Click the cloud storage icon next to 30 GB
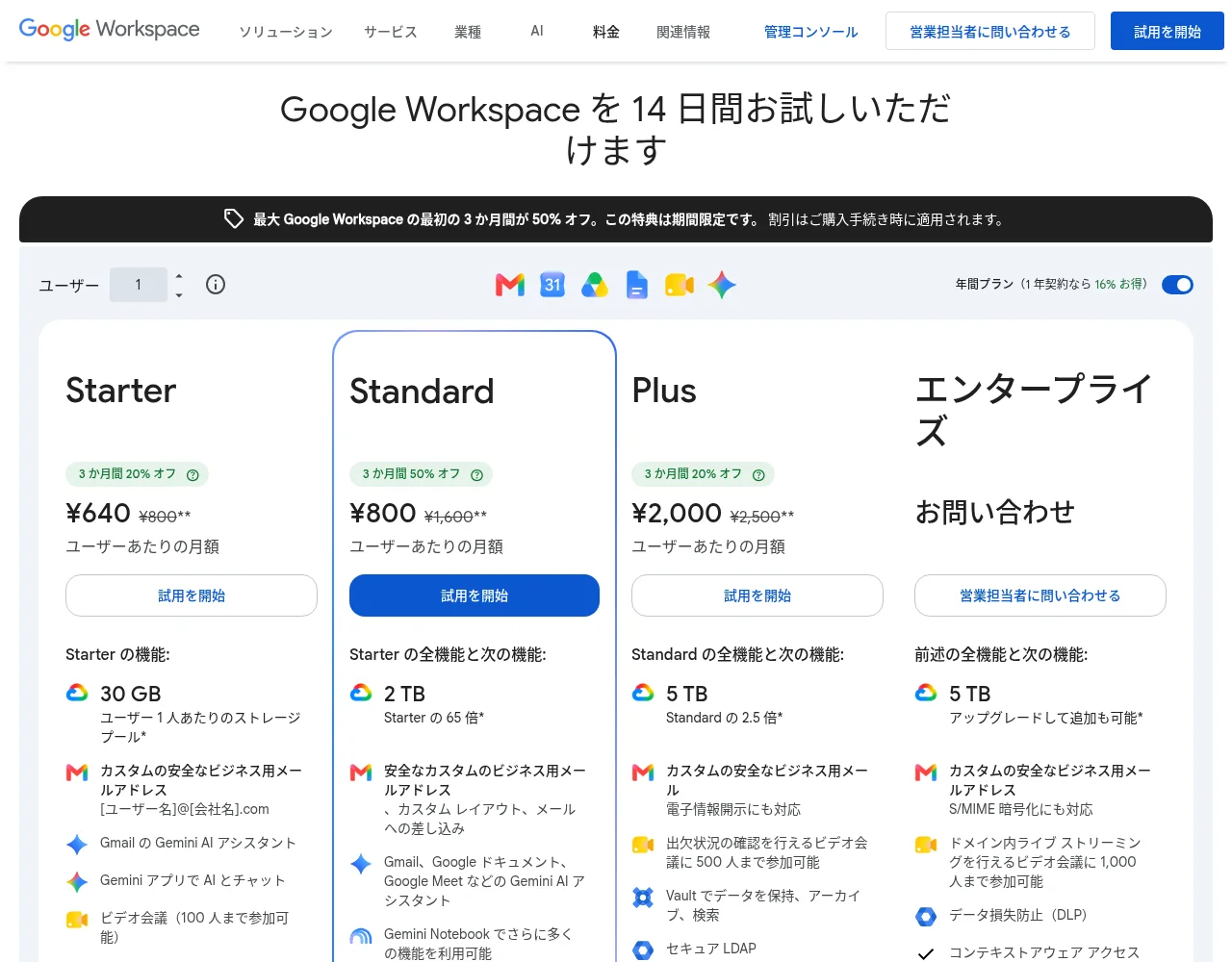The width and height of the screenshot is (1232, 962). (77, 693)
